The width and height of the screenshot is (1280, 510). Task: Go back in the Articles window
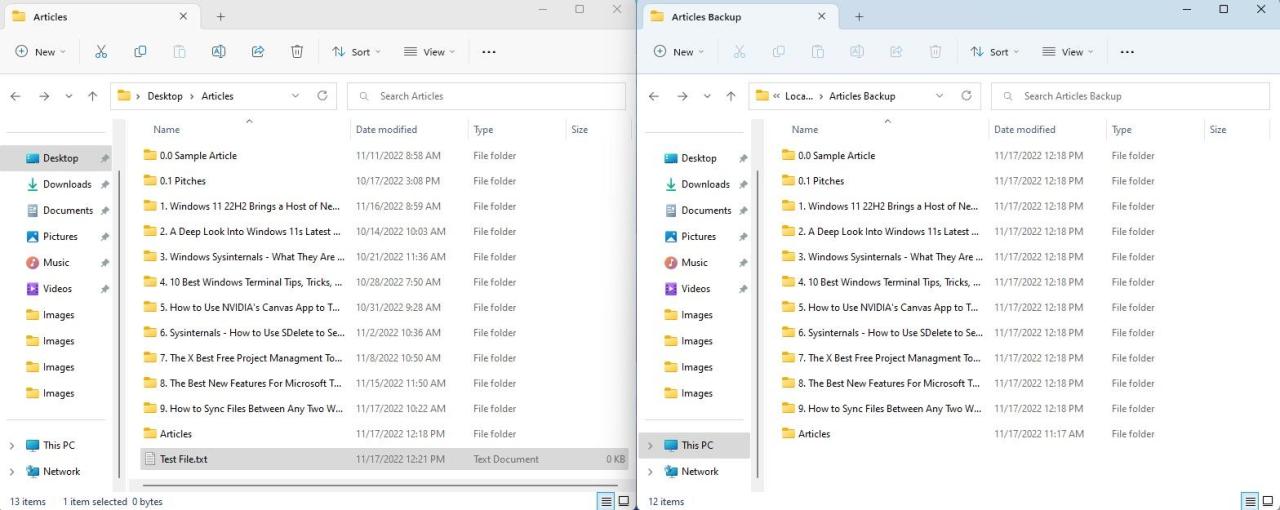[x=15, y=96]
